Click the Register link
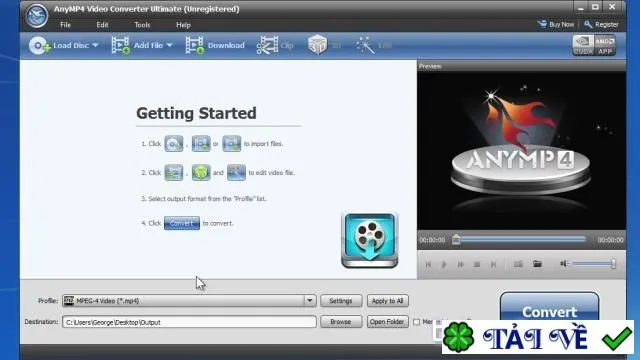 [601, 24]
